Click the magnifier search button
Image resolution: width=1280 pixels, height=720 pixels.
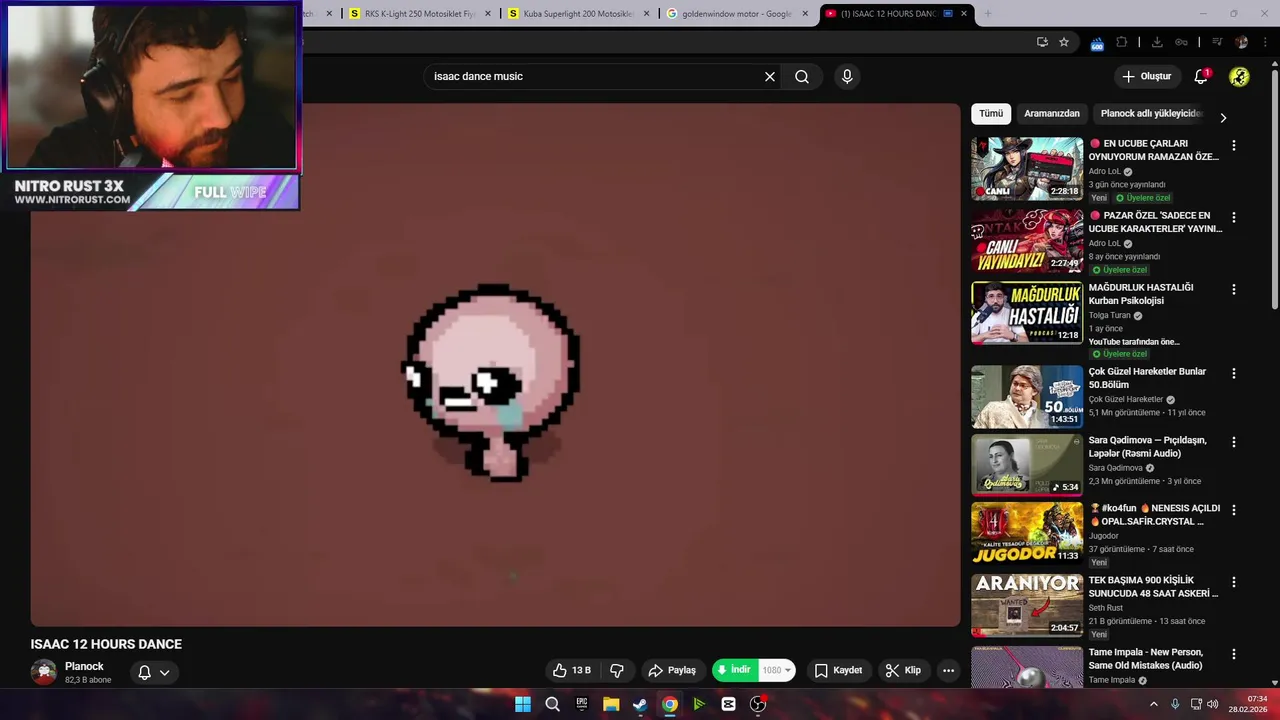point(802,76)
